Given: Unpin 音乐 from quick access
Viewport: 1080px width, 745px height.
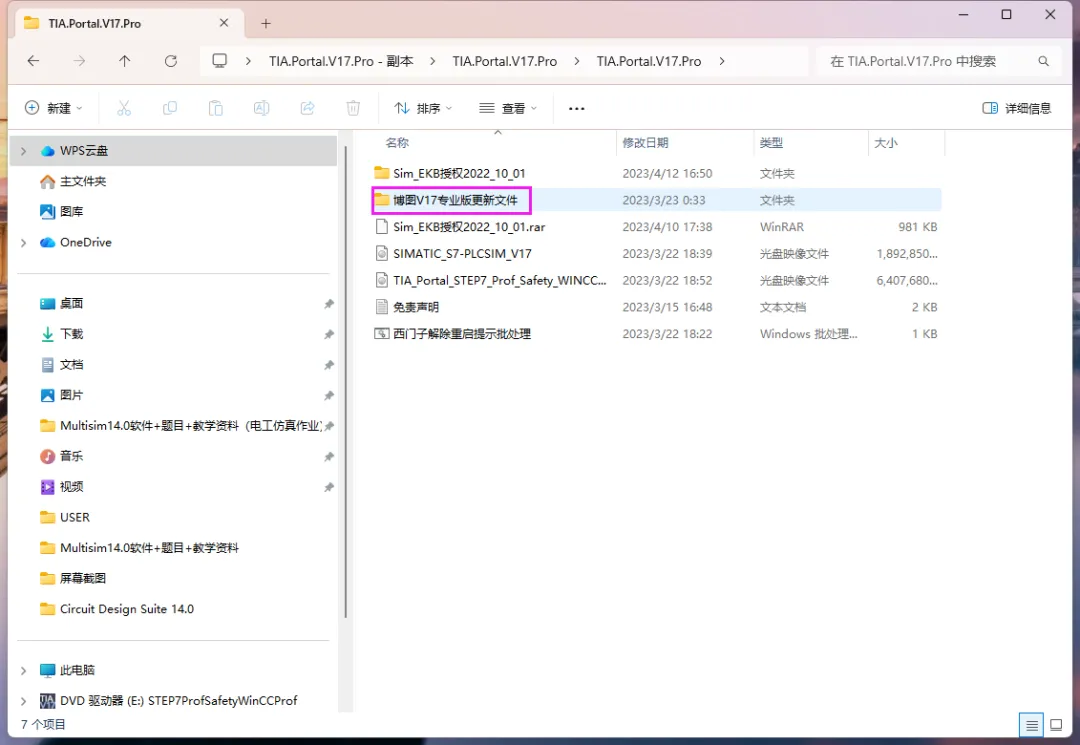Looking at the screenshot, I should point(329,457).
